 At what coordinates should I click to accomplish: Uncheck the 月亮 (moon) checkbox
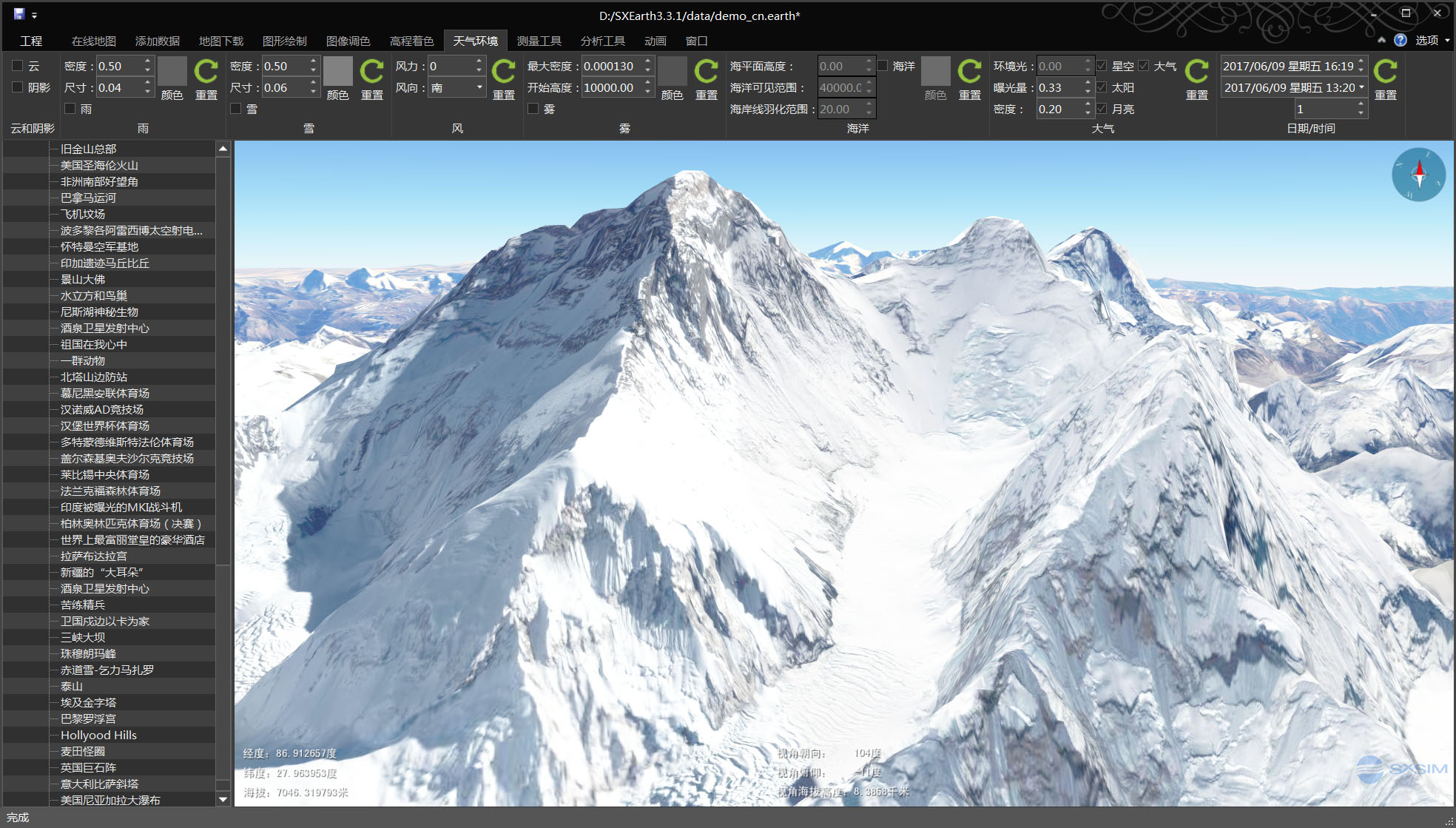(1102, 109)
